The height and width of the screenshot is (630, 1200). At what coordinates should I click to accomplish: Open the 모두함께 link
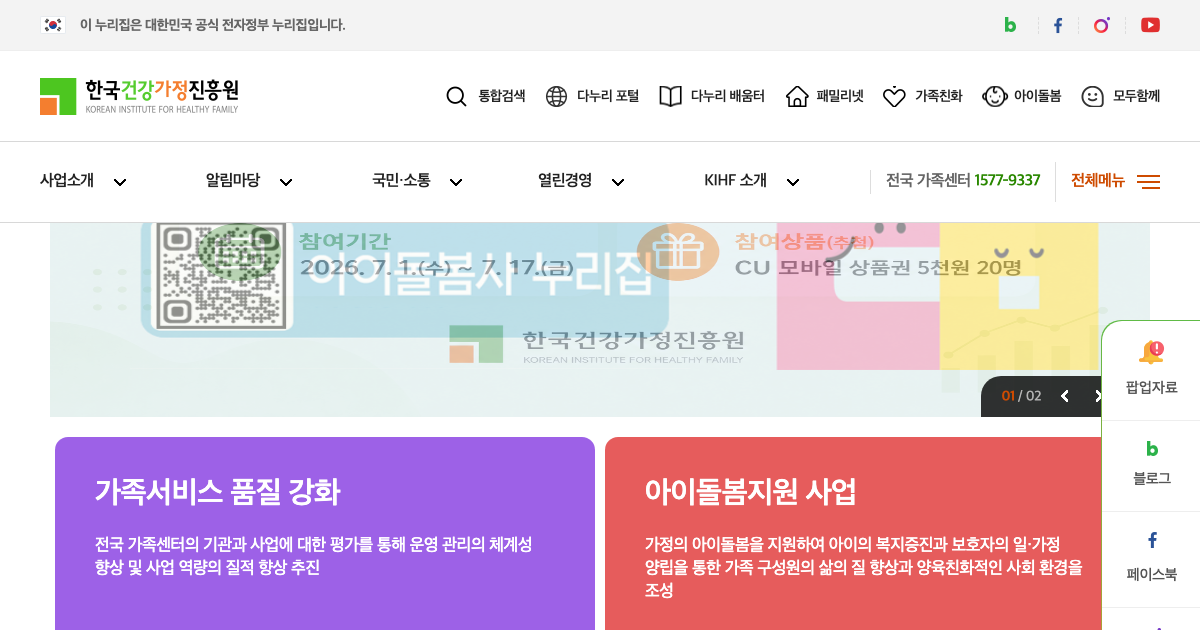click(1137, 96)
